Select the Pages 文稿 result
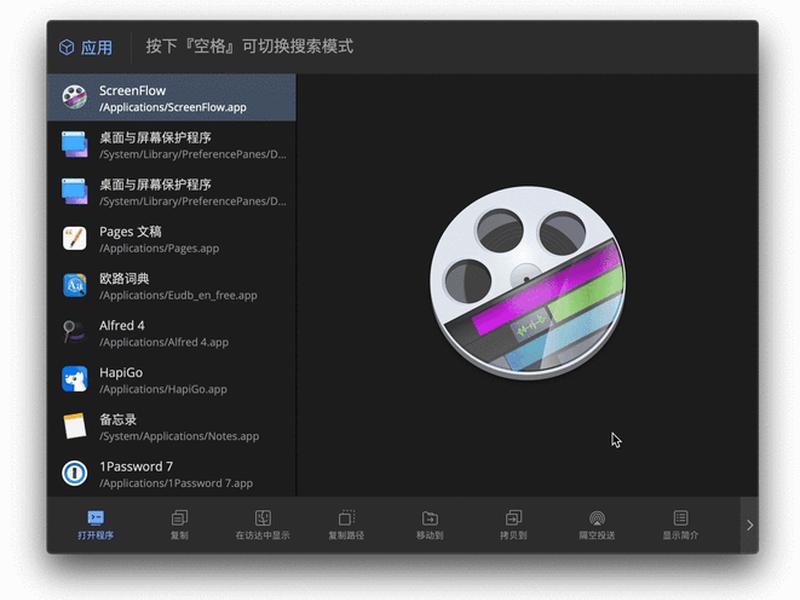 click(171, 239)
